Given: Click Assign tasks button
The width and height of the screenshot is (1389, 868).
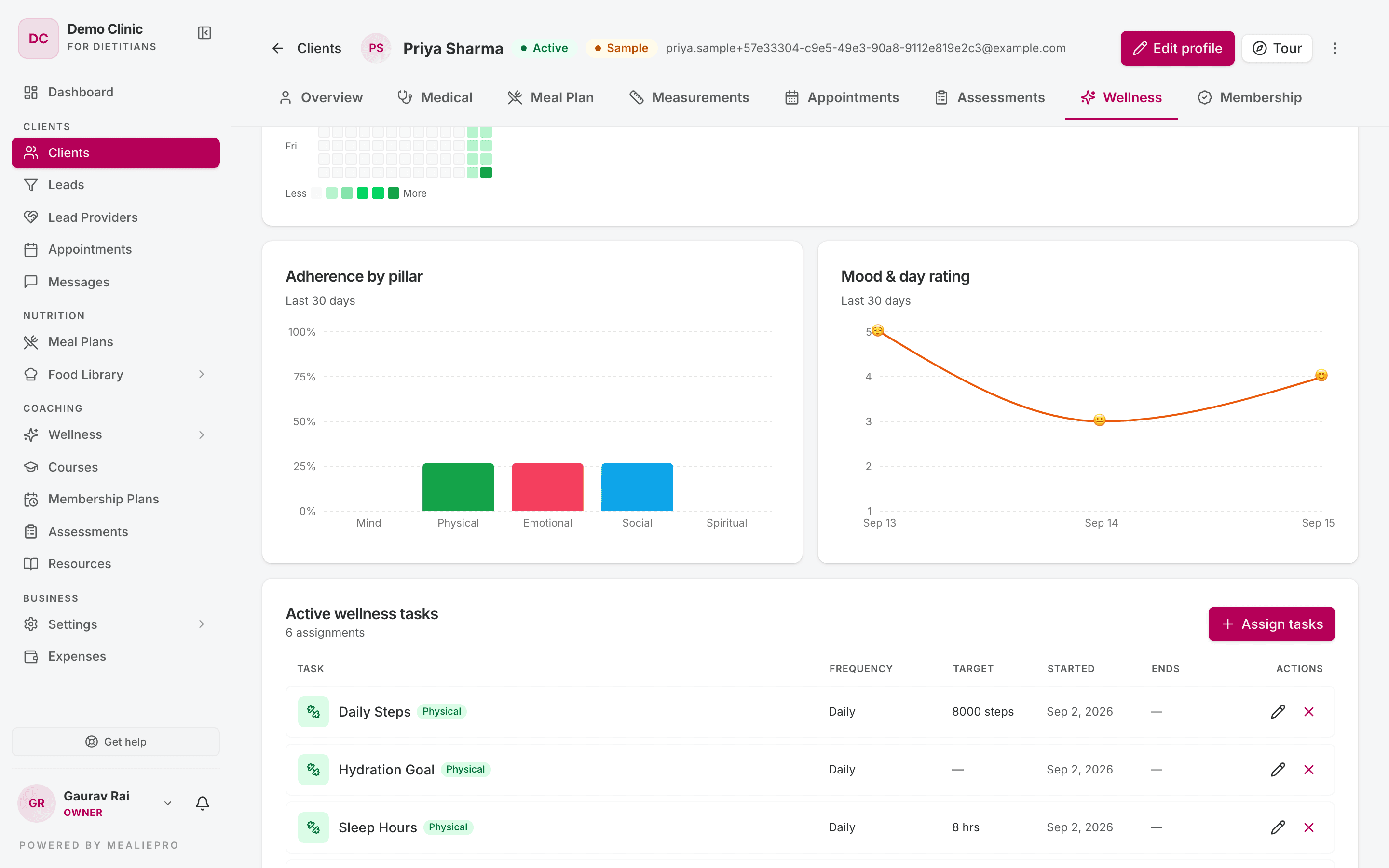Looking at the screenshot, I should tap(1271, 624).
